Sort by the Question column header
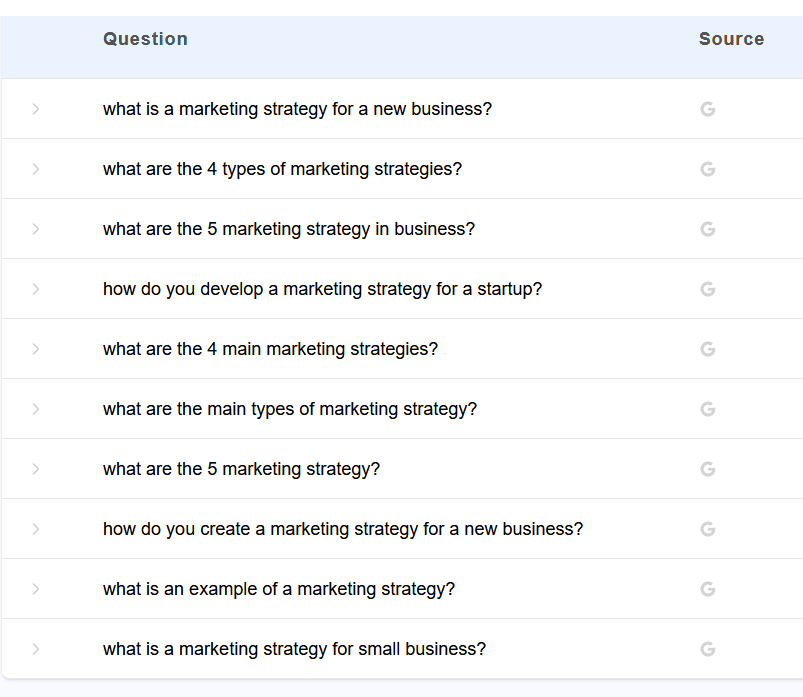This screenshot has height=697, width=803. 145,39
